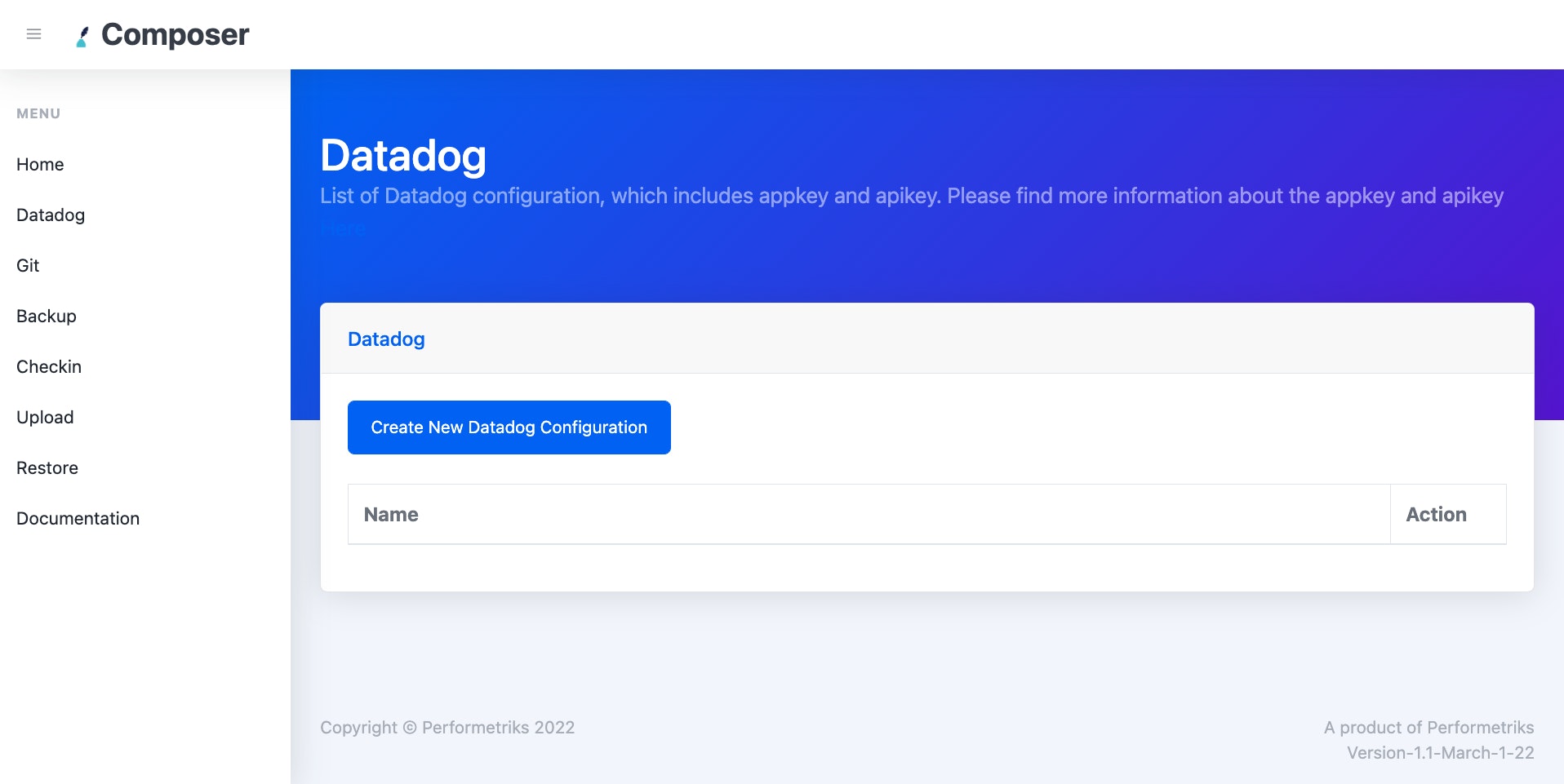
Task: Open the Backup page from sidebar
Action: [x=47, y=317]
